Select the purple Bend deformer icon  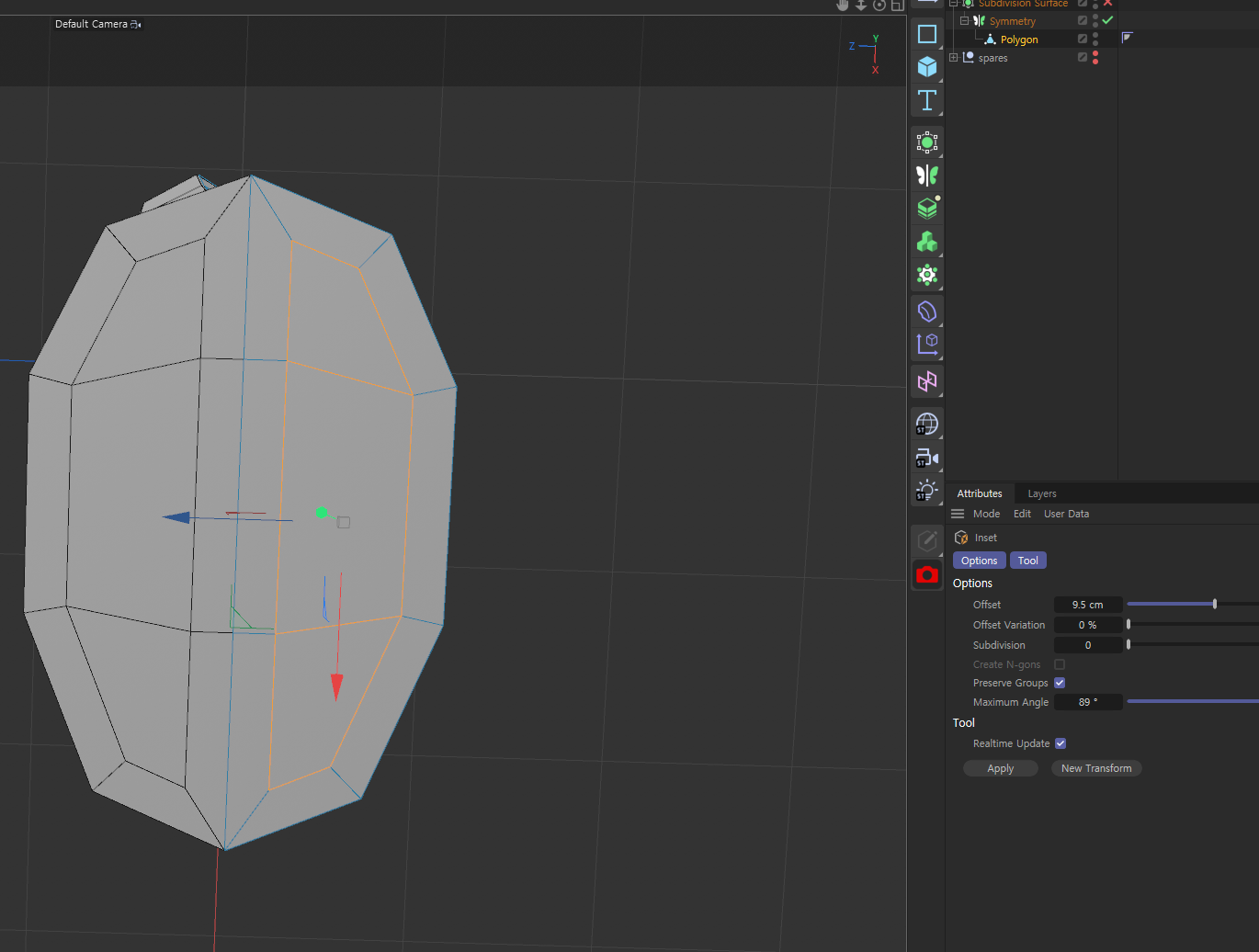pyautogui.click(x=927, y=312)
